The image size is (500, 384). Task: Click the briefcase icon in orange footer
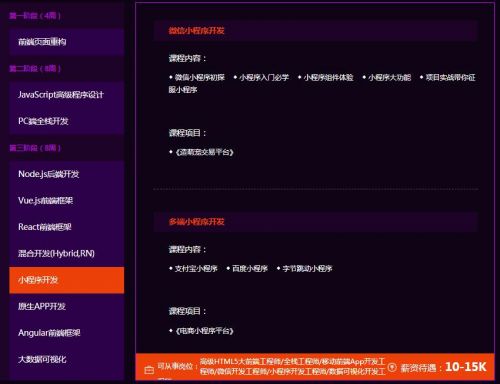pos(149,370)
